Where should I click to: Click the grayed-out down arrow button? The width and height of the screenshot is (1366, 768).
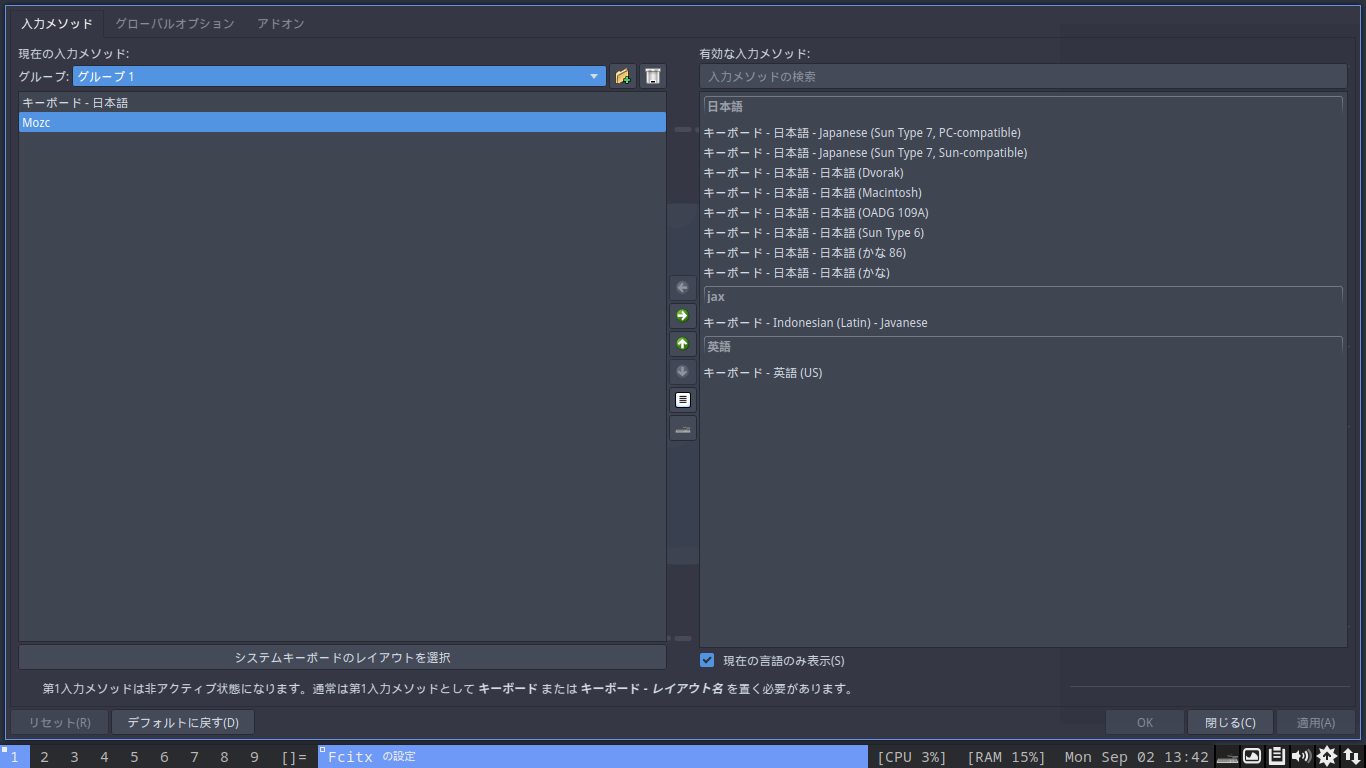click(x=683, y=372)
